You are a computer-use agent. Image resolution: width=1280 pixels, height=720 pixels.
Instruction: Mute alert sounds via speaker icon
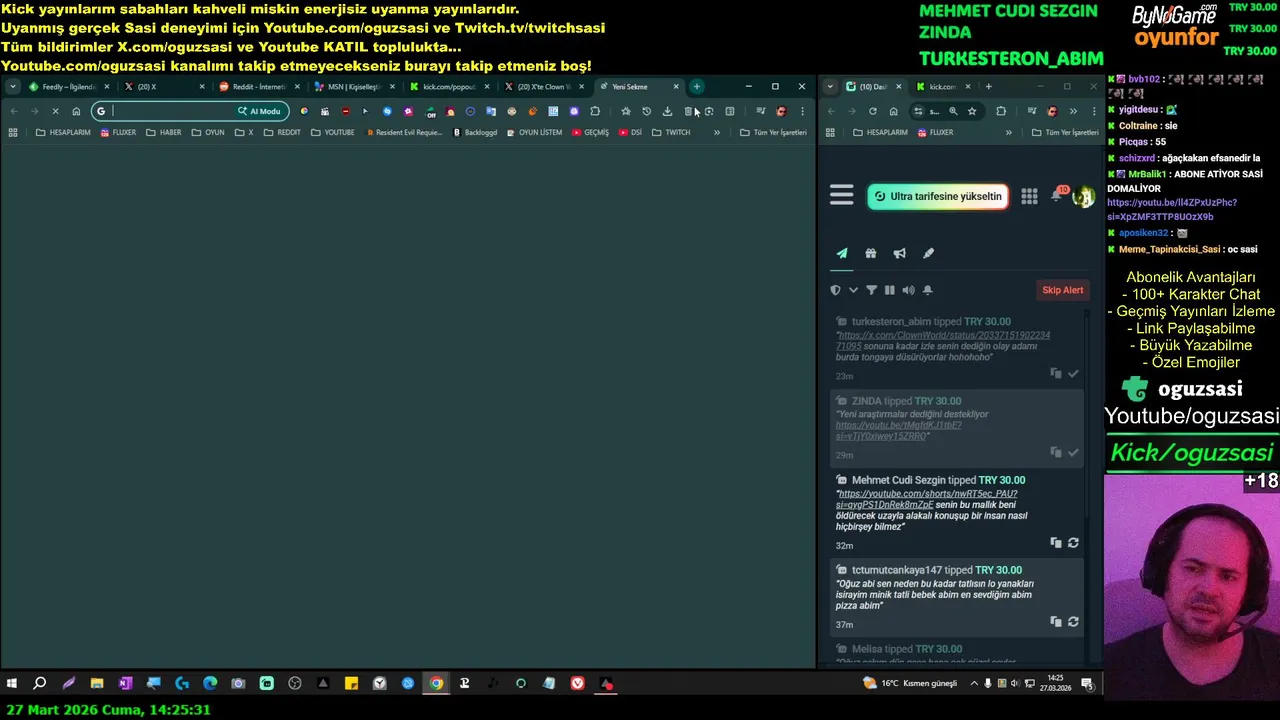[x=908, y=290]
